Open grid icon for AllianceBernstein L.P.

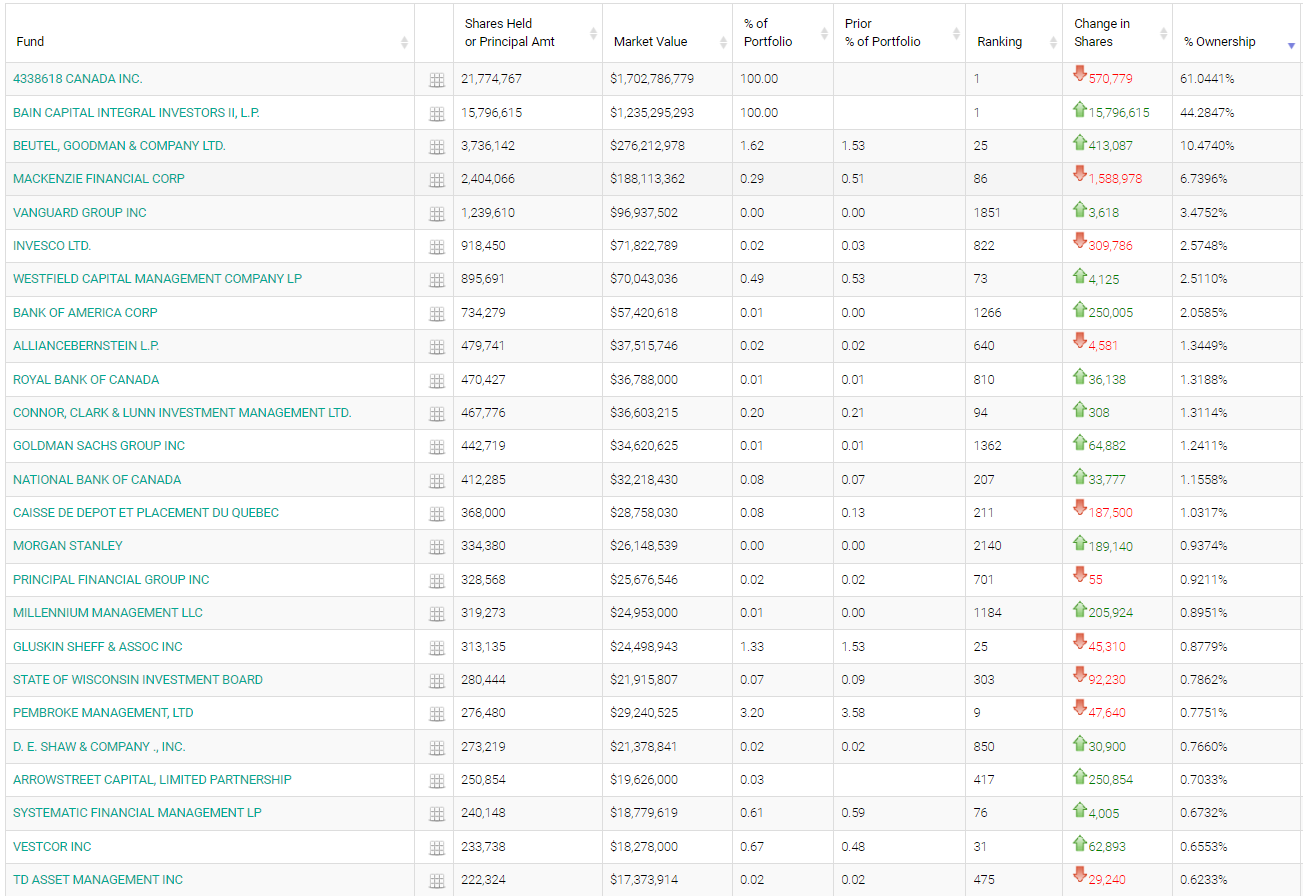[436, 347]
